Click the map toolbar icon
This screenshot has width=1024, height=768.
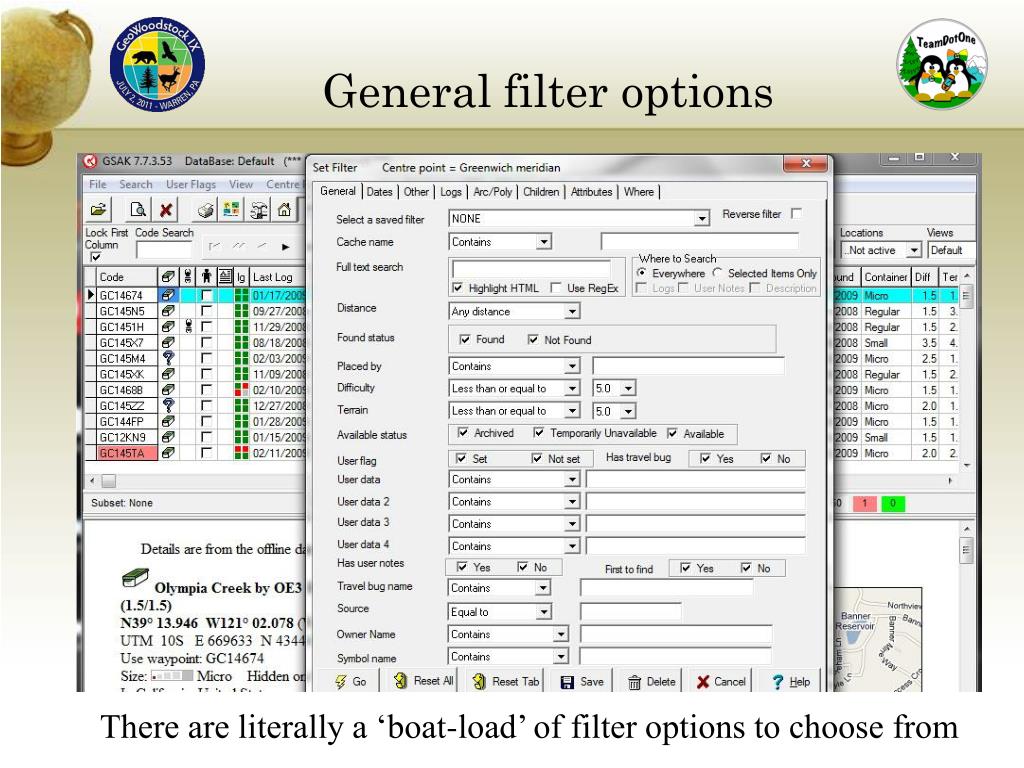231,210
